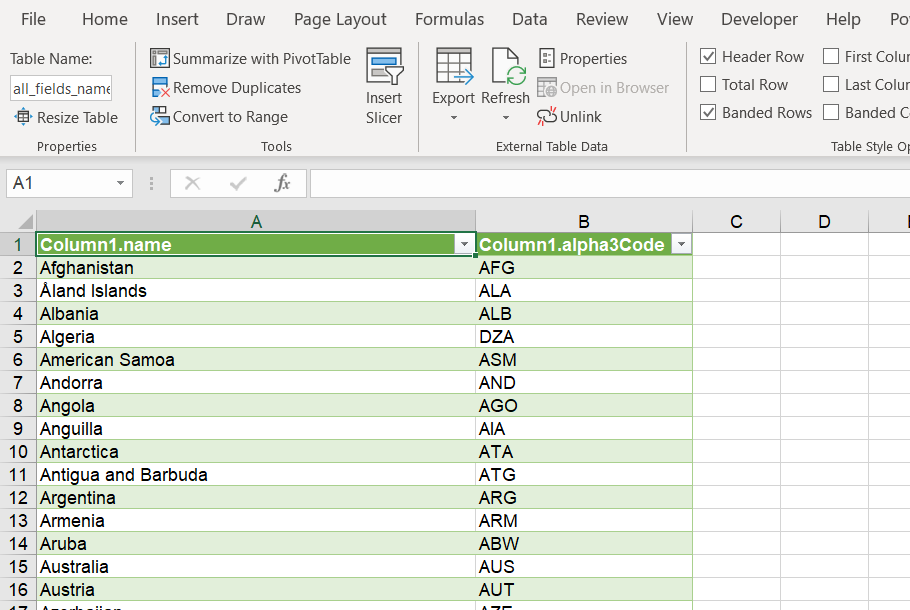The height and width of the screenshot is (610, 910).
Task: Select the cell containing Australia
Action: 256,566
